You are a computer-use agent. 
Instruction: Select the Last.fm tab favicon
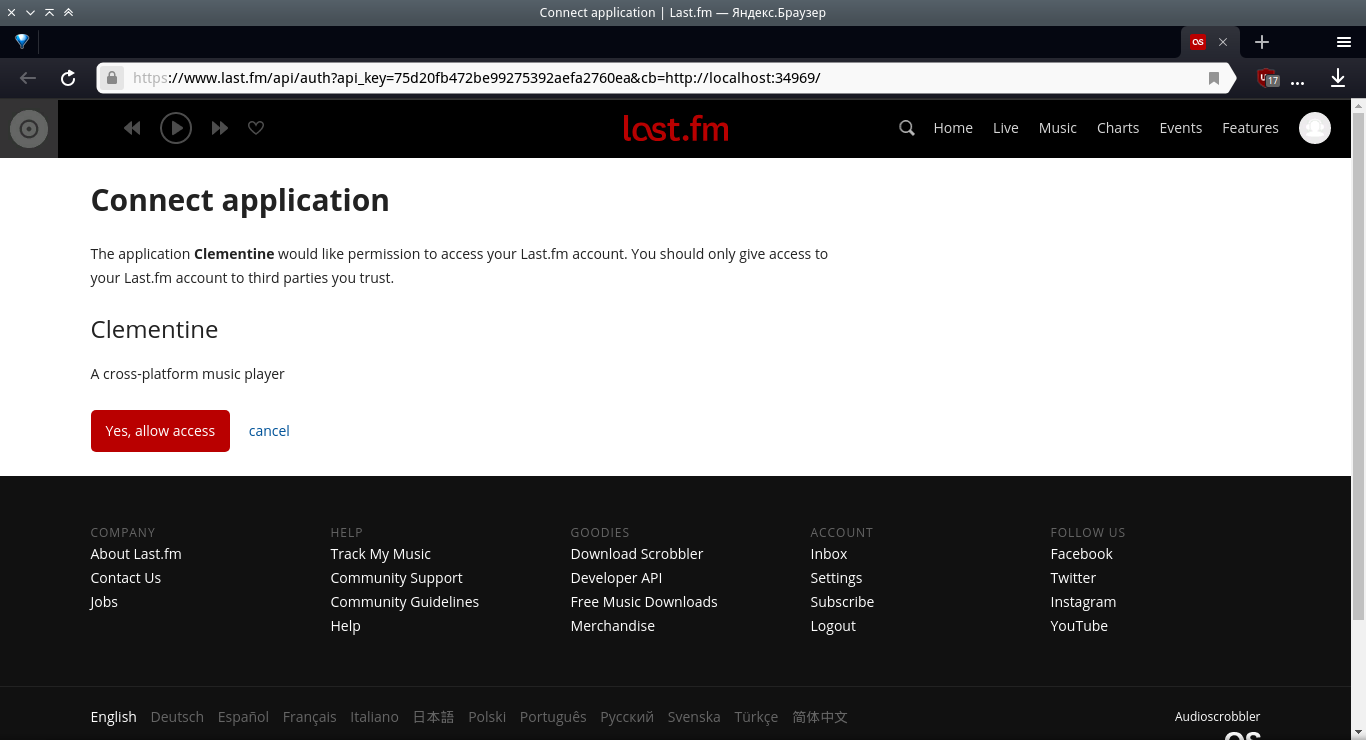[1197, 42]
